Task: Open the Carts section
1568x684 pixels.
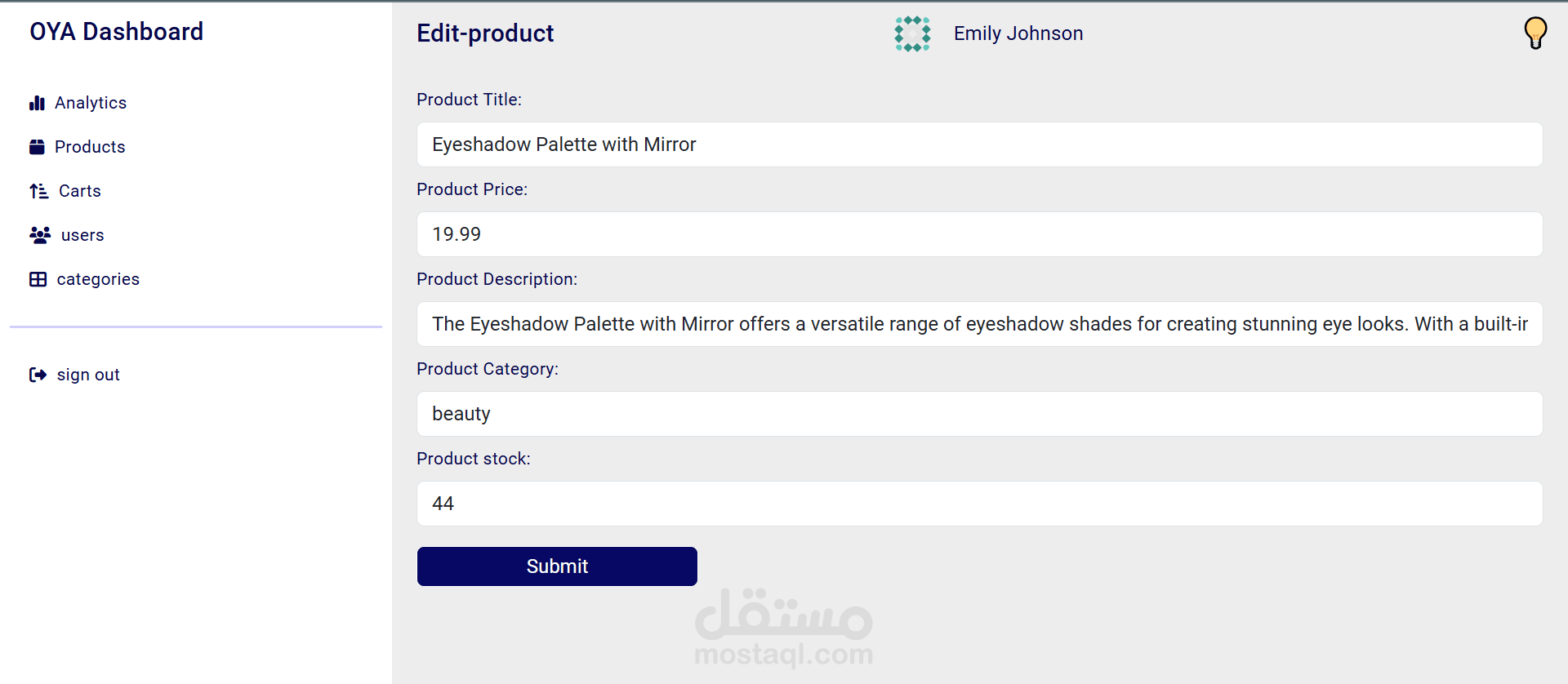Action: point(80,191)
